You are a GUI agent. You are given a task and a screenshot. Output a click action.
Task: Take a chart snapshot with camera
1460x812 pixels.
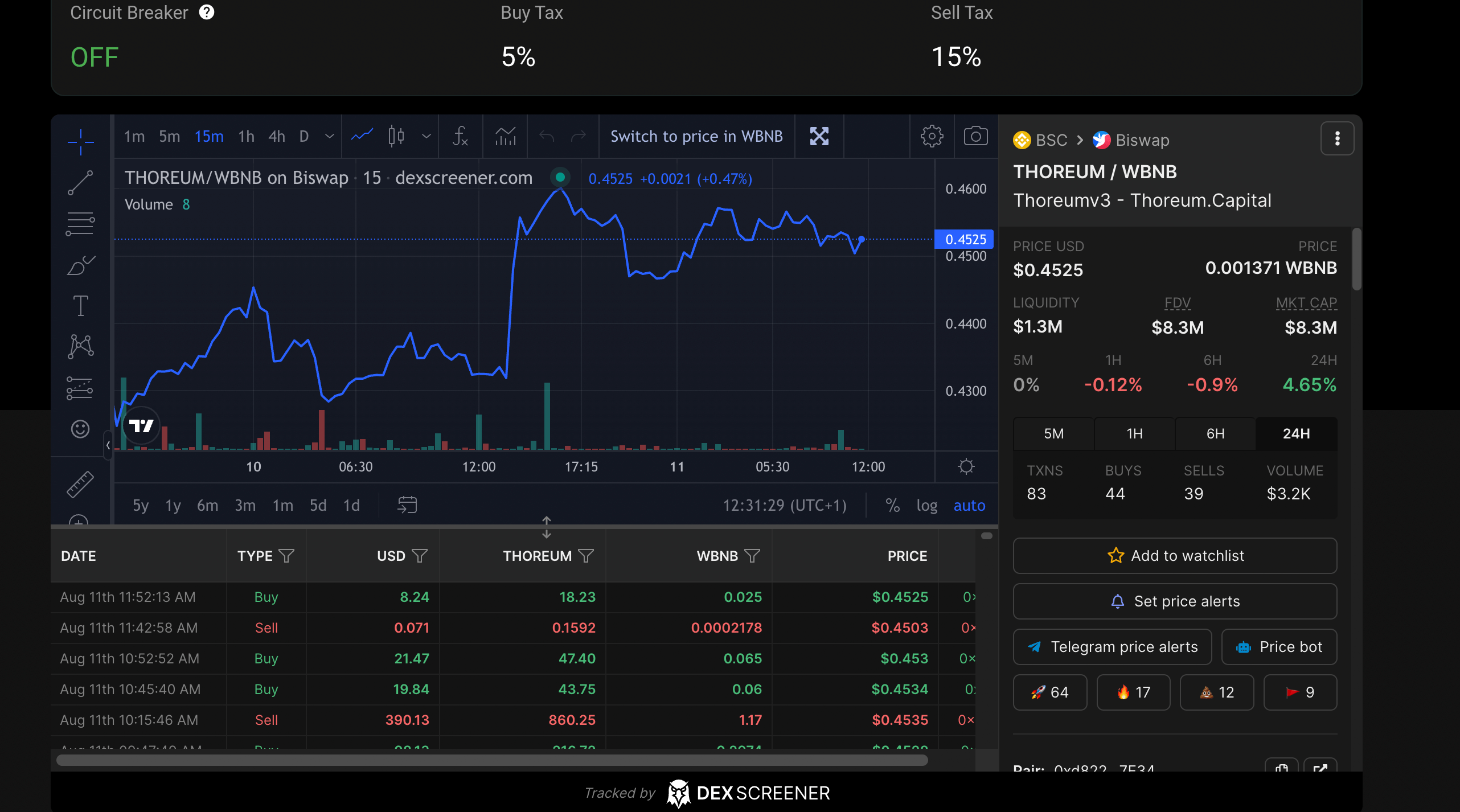click(x=975, y=136)
